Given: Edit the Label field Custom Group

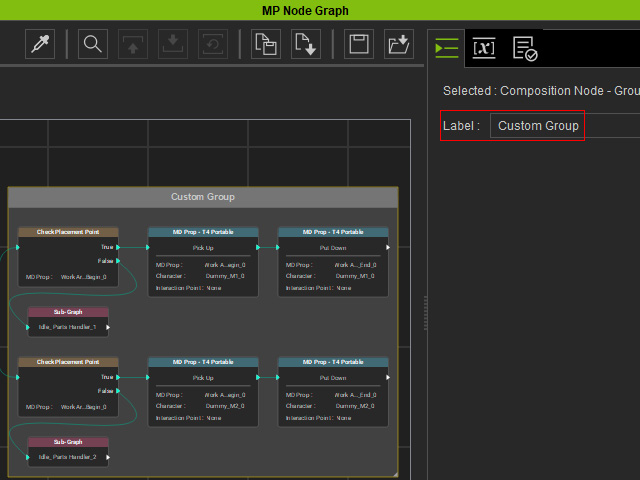Looking at the screenshot, I should click(565, 126).
